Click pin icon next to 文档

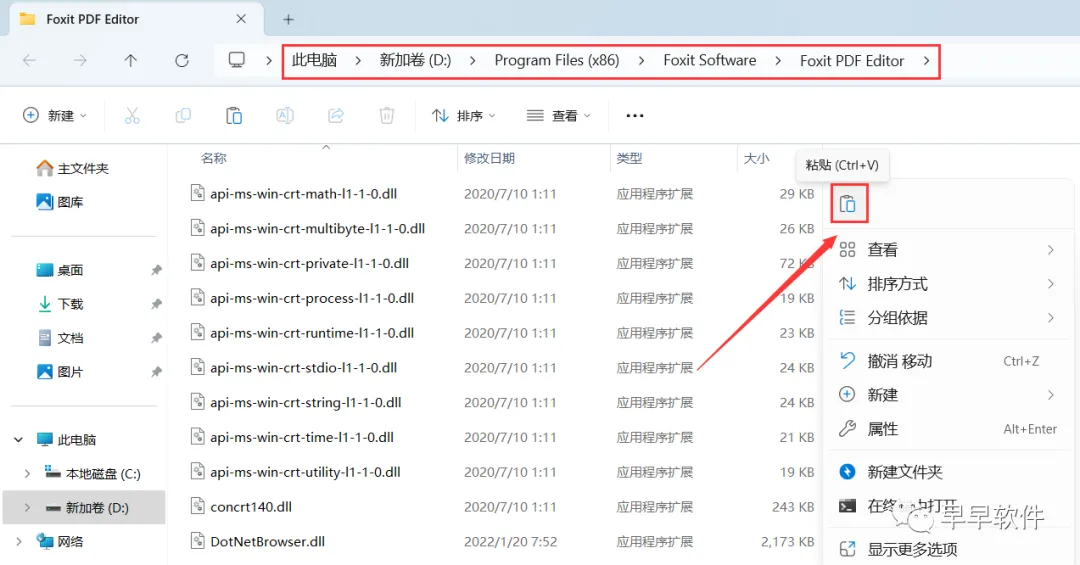156,338
